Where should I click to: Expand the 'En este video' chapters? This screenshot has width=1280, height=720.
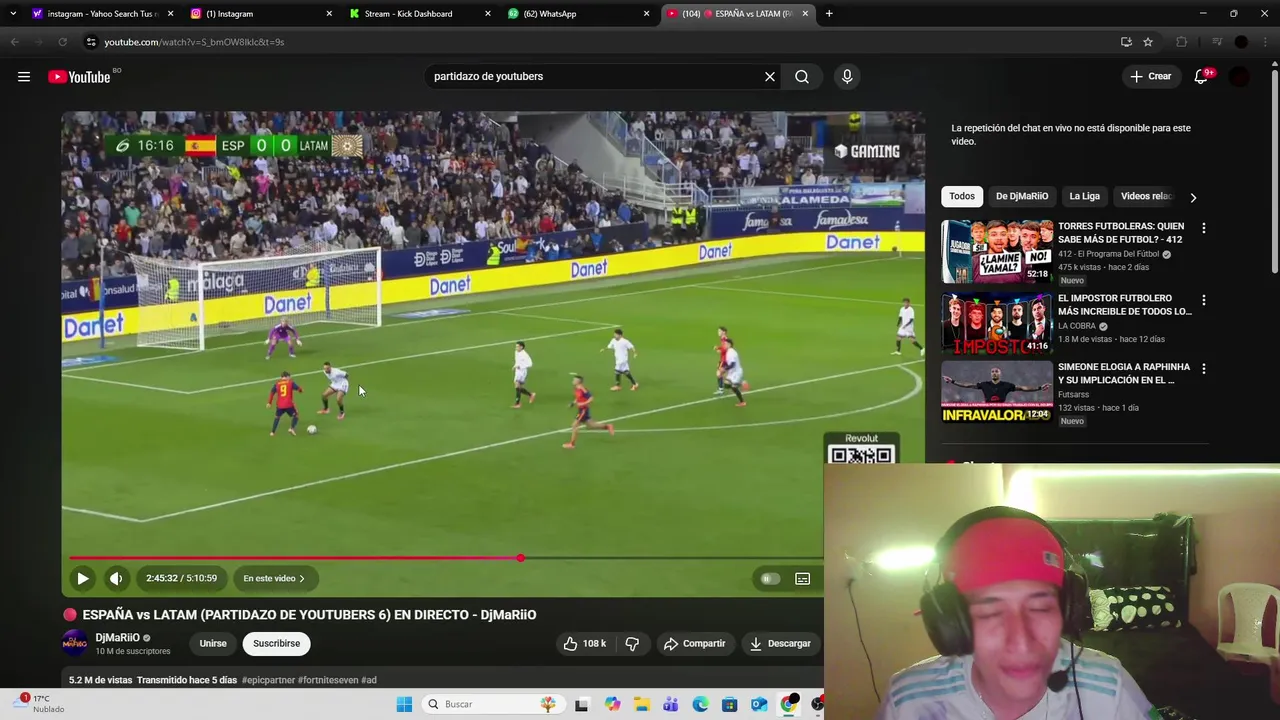coord(274,578)
